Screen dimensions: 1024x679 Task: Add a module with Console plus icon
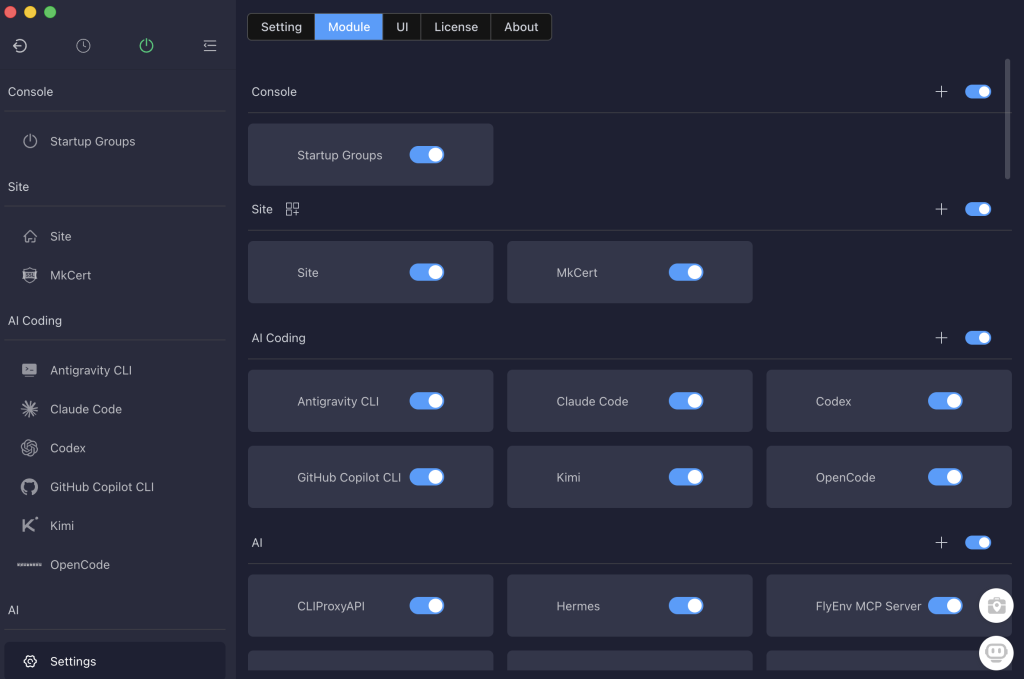(941, 91)
